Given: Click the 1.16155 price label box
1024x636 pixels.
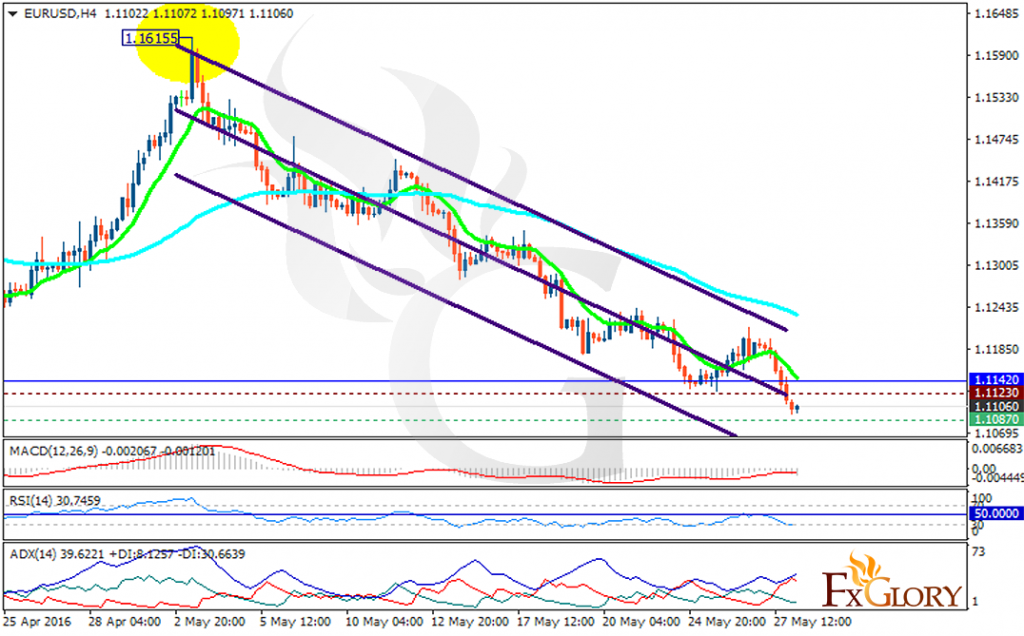Looking at the screenshot, I should coord(150,39).
